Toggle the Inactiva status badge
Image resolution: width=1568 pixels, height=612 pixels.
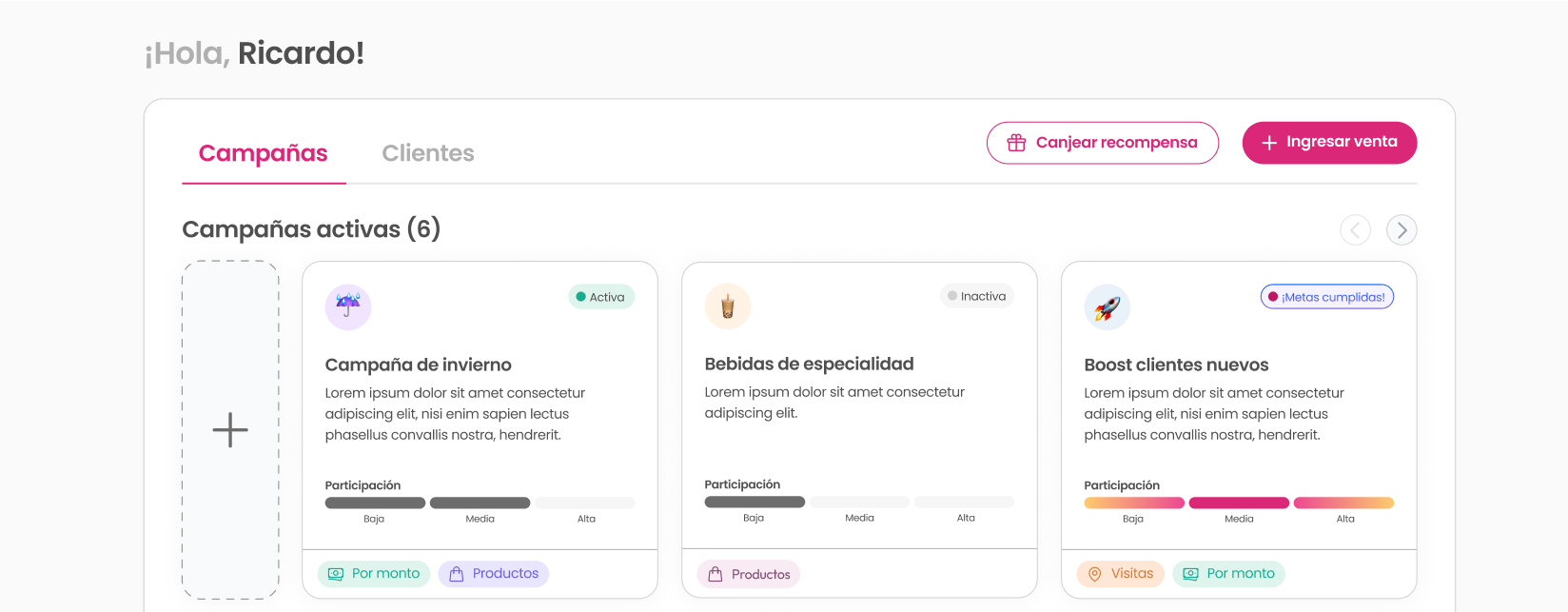[x=977, y=296]
